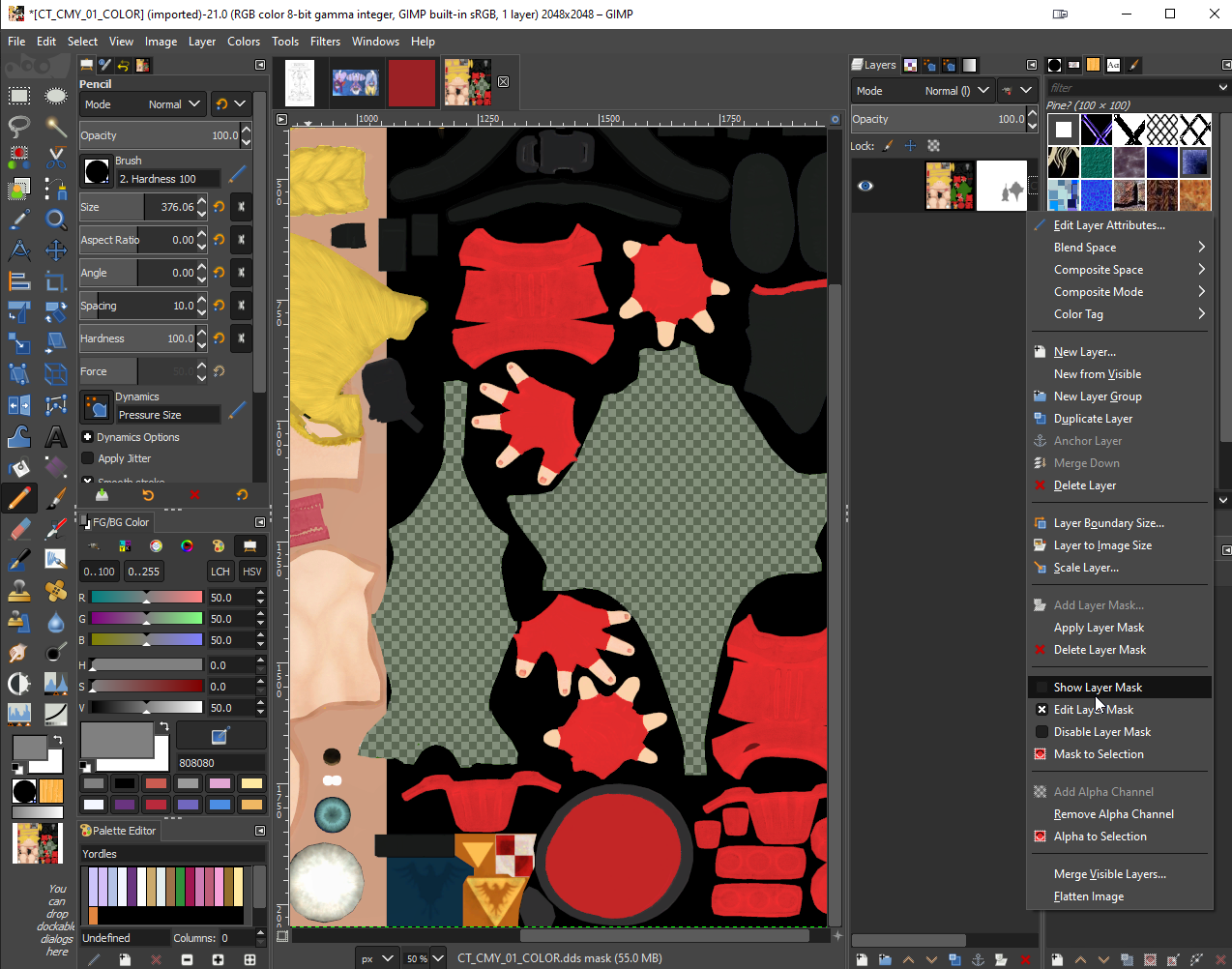Open the Composite Space submenu
Image resolution: width=1232 pixels, height=969 pixels.
tap(1119, 270)
